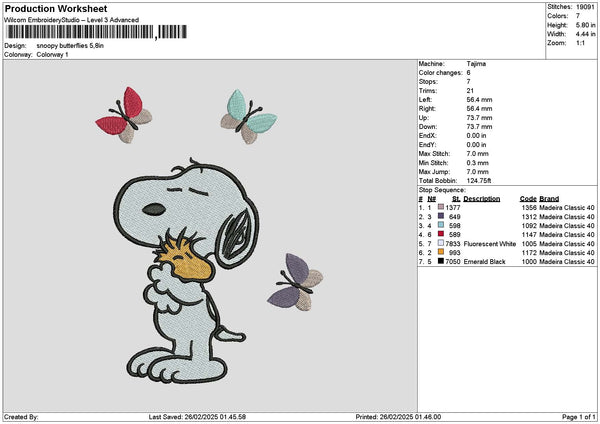Click thread code 1147 in the stop sequence
600x424 pixels.
point(529,235)
